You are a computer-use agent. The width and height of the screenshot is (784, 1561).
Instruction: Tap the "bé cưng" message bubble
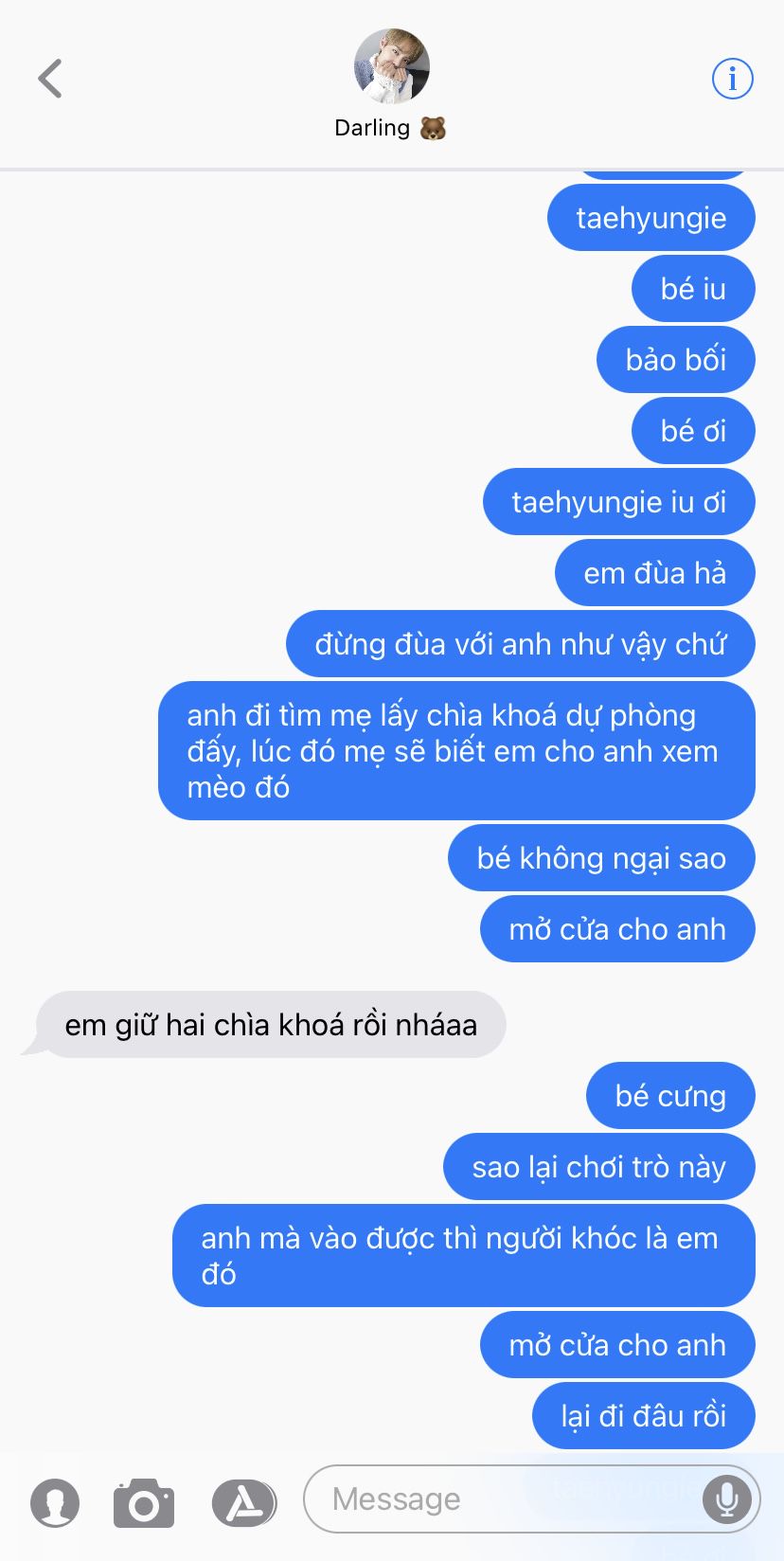(670, 1096)
